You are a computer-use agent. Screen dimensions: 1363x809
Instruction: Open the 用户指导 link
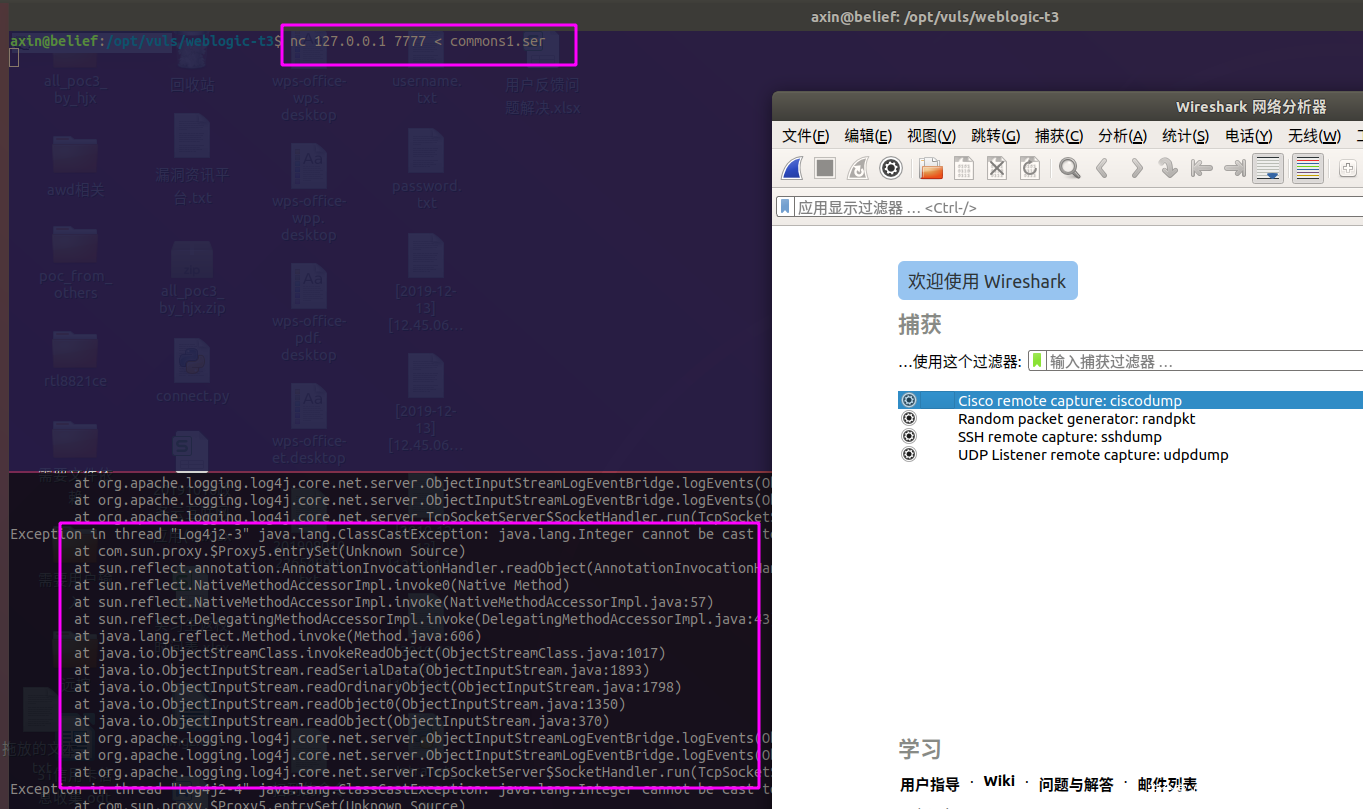[929, 785]
